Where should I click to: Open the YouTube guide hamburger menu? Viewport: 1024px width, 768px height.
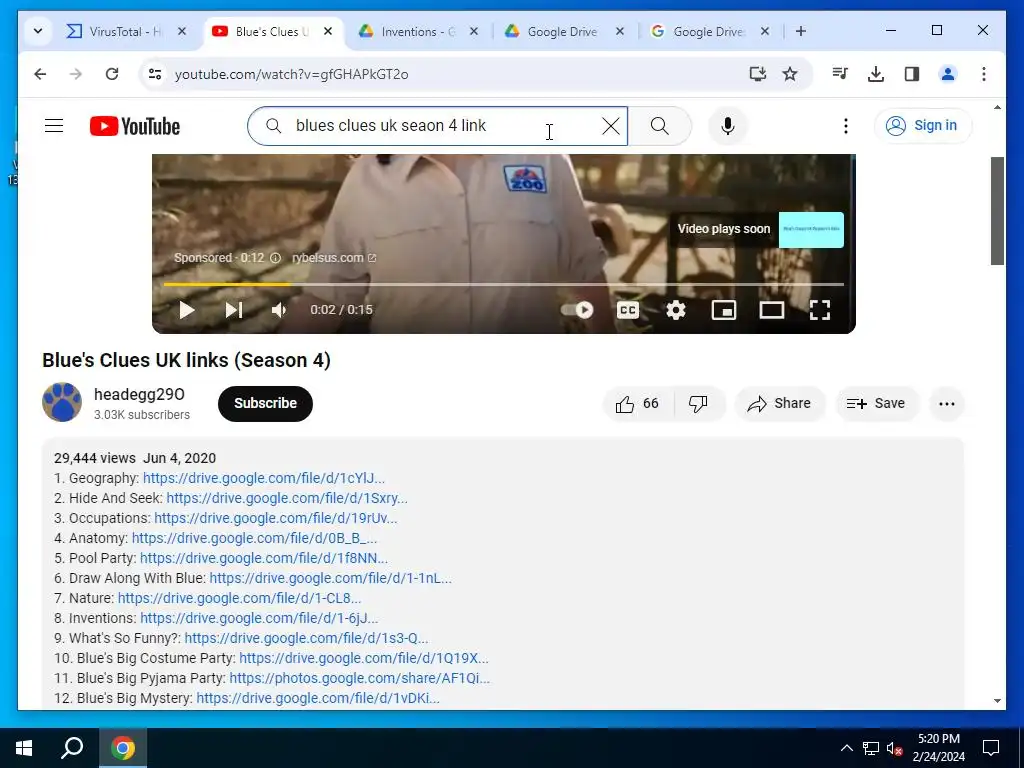point(54,126)
